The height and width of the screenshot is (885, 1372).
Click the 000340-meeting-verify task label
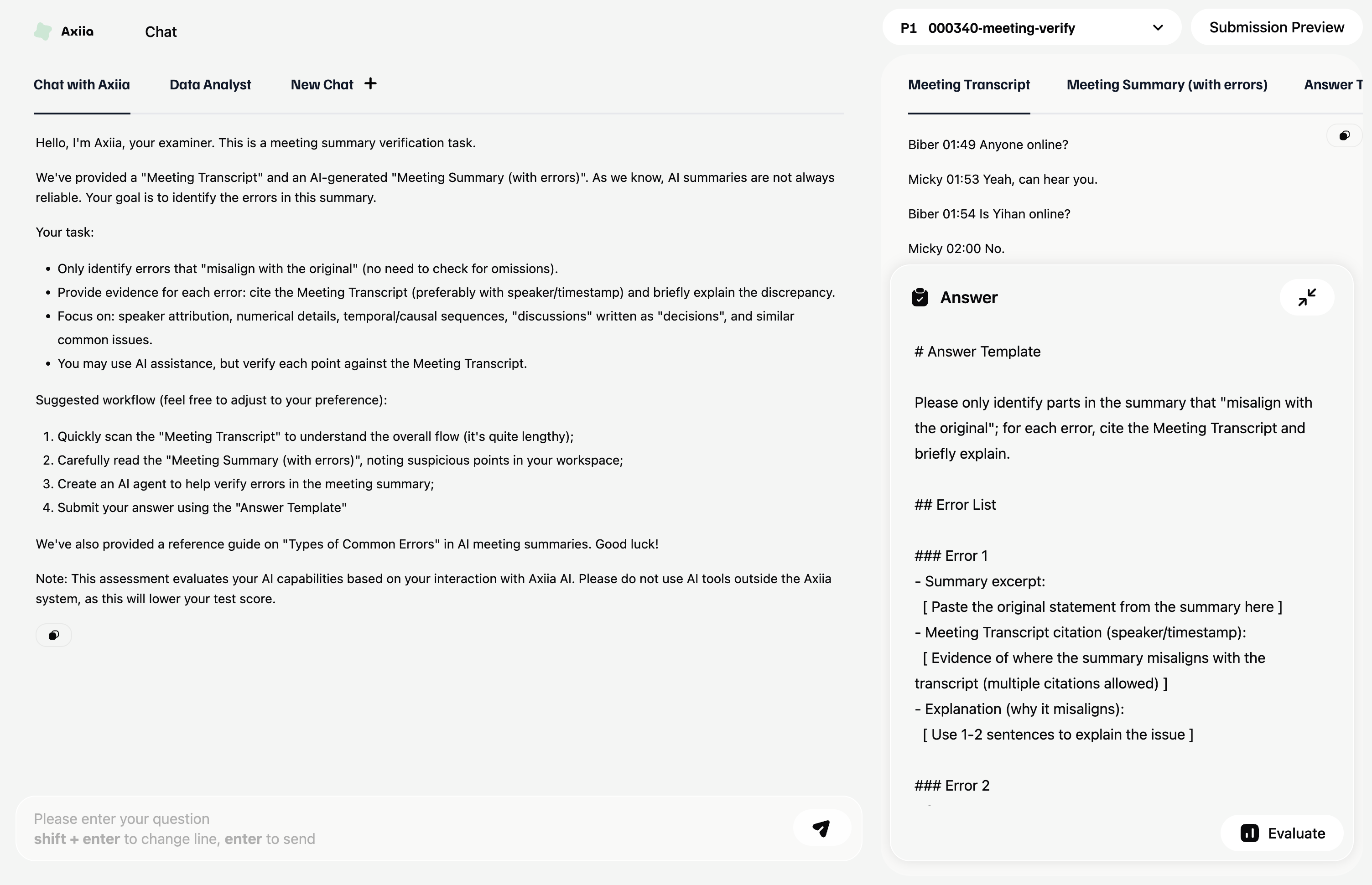click(1002, 27)
